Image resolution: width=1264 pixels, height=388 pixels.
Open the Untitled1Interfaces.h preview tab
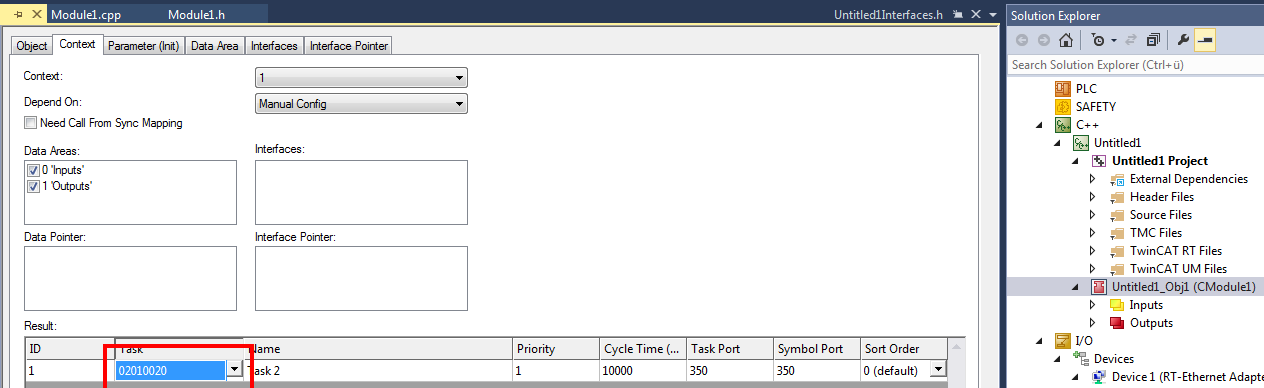[x=889, y=15]
